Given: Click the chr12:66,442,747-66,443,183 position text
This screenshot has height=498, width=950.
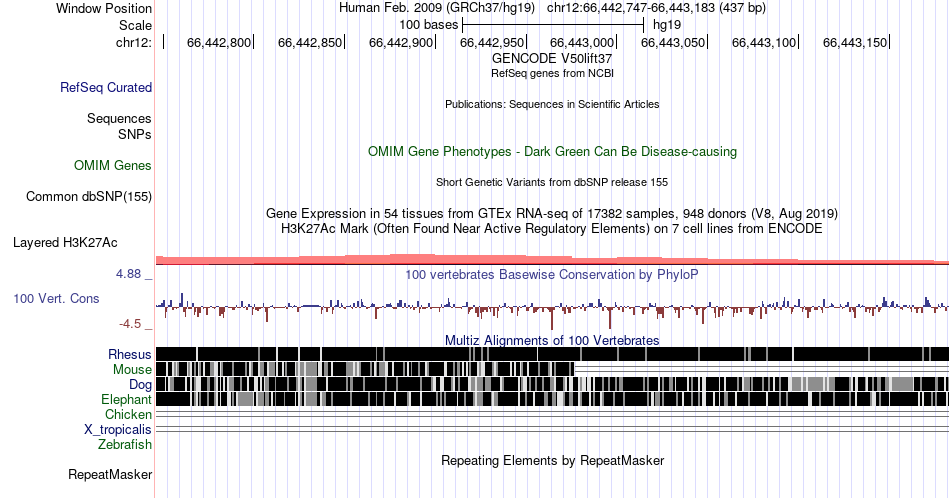Looking at the screenshot, I should click(656, 8).
